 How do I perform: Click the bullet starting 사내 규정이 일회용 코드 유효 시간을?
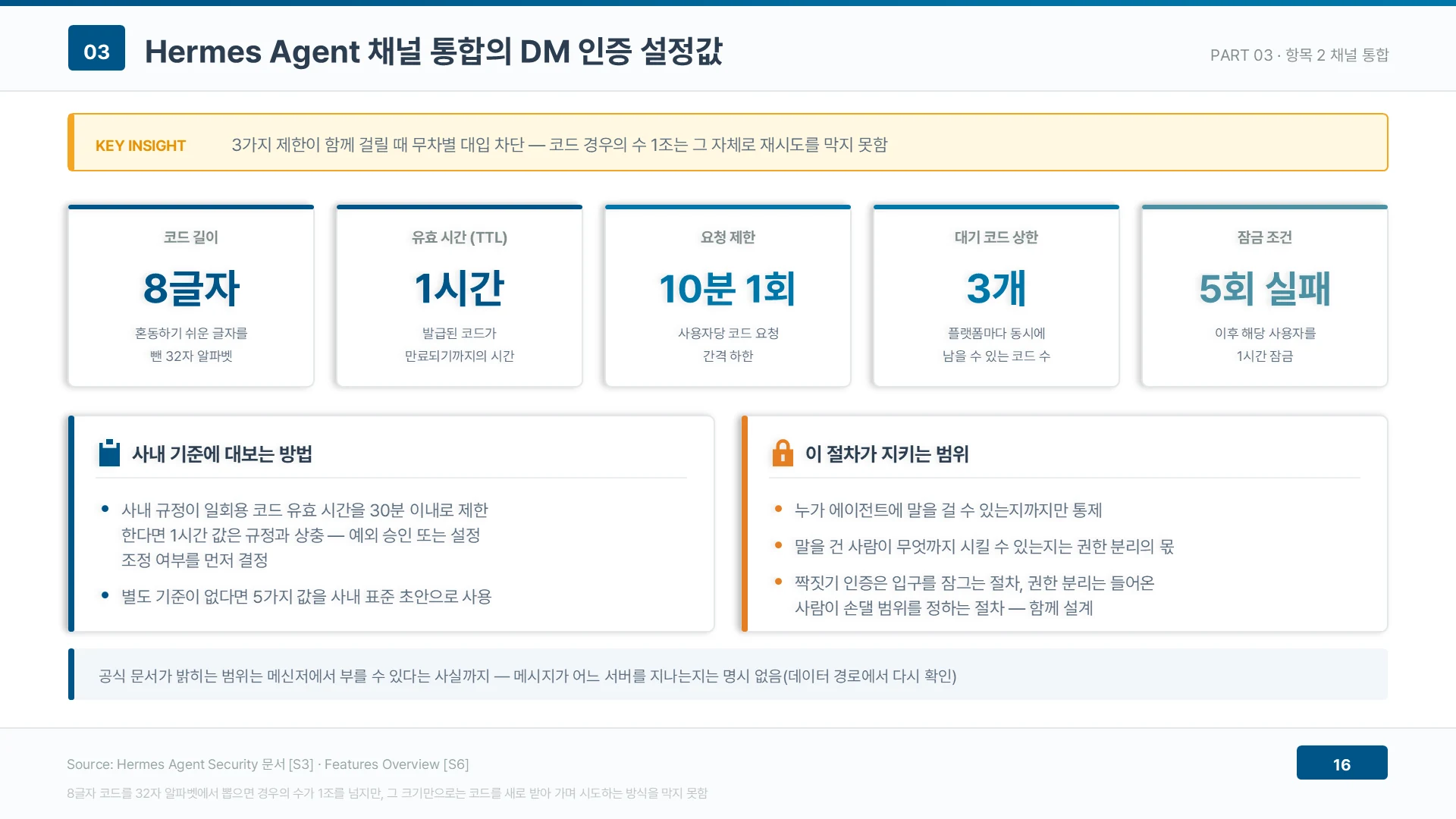[305, 535]
